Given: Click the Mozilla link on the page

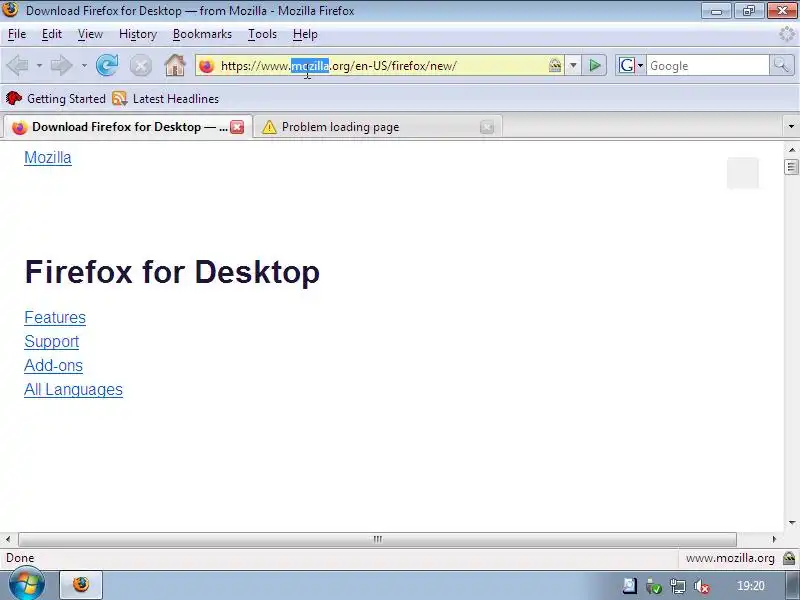Looking at the screenshot, I should click(48, 158).
